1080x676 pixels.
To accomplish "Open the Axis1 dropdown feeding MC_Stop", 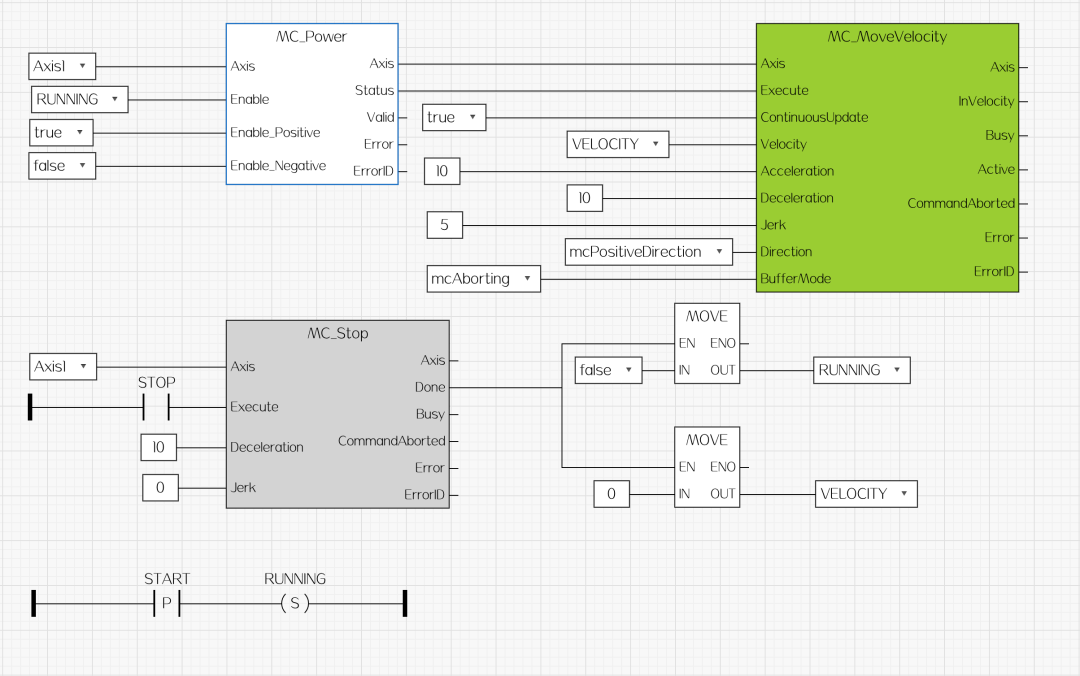I will 63,367.
